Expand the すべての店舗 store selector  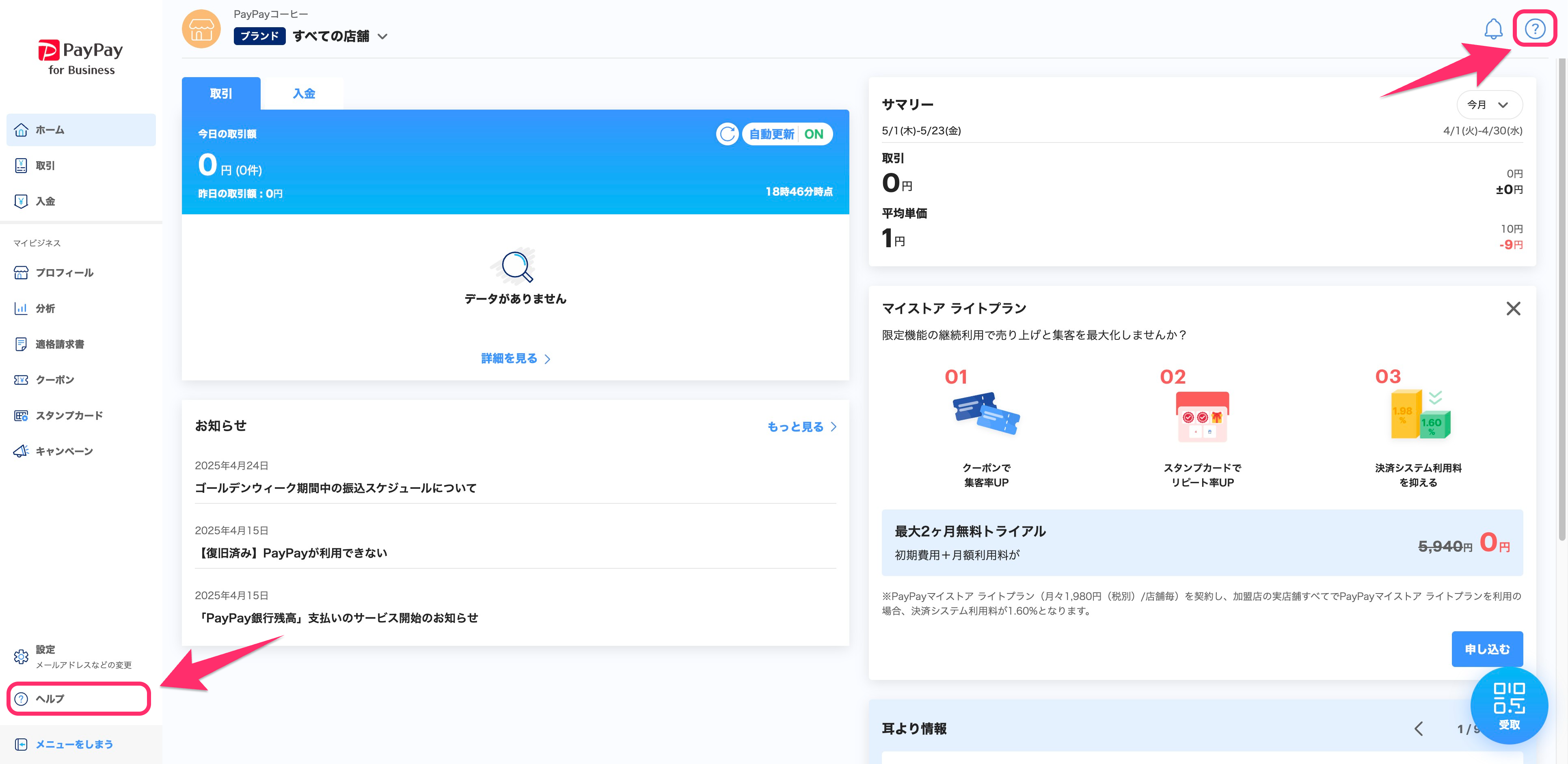[x=340, y=36]
